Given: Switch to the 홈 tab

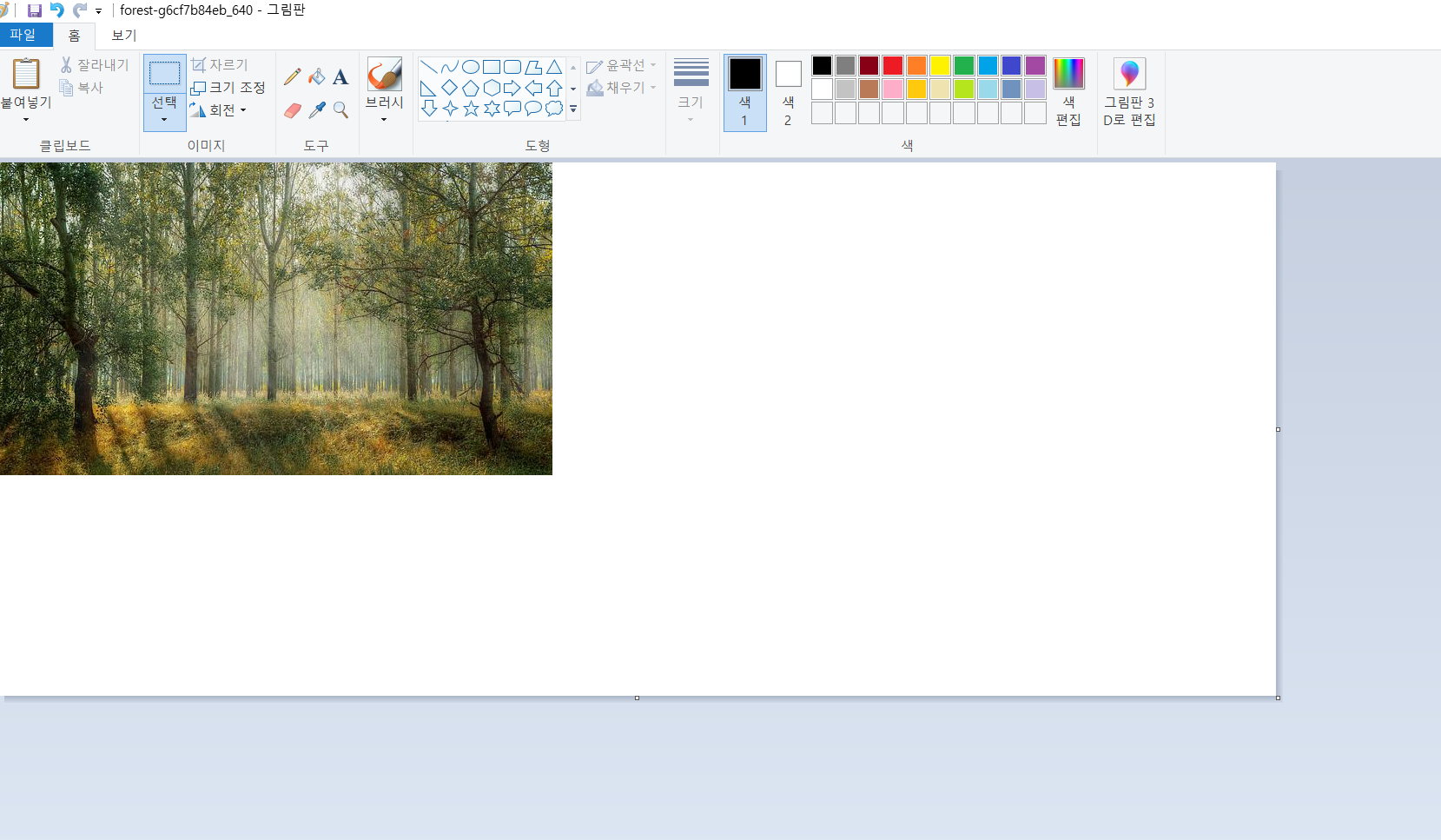Looking at the screenshot, I should pos(75,36).
